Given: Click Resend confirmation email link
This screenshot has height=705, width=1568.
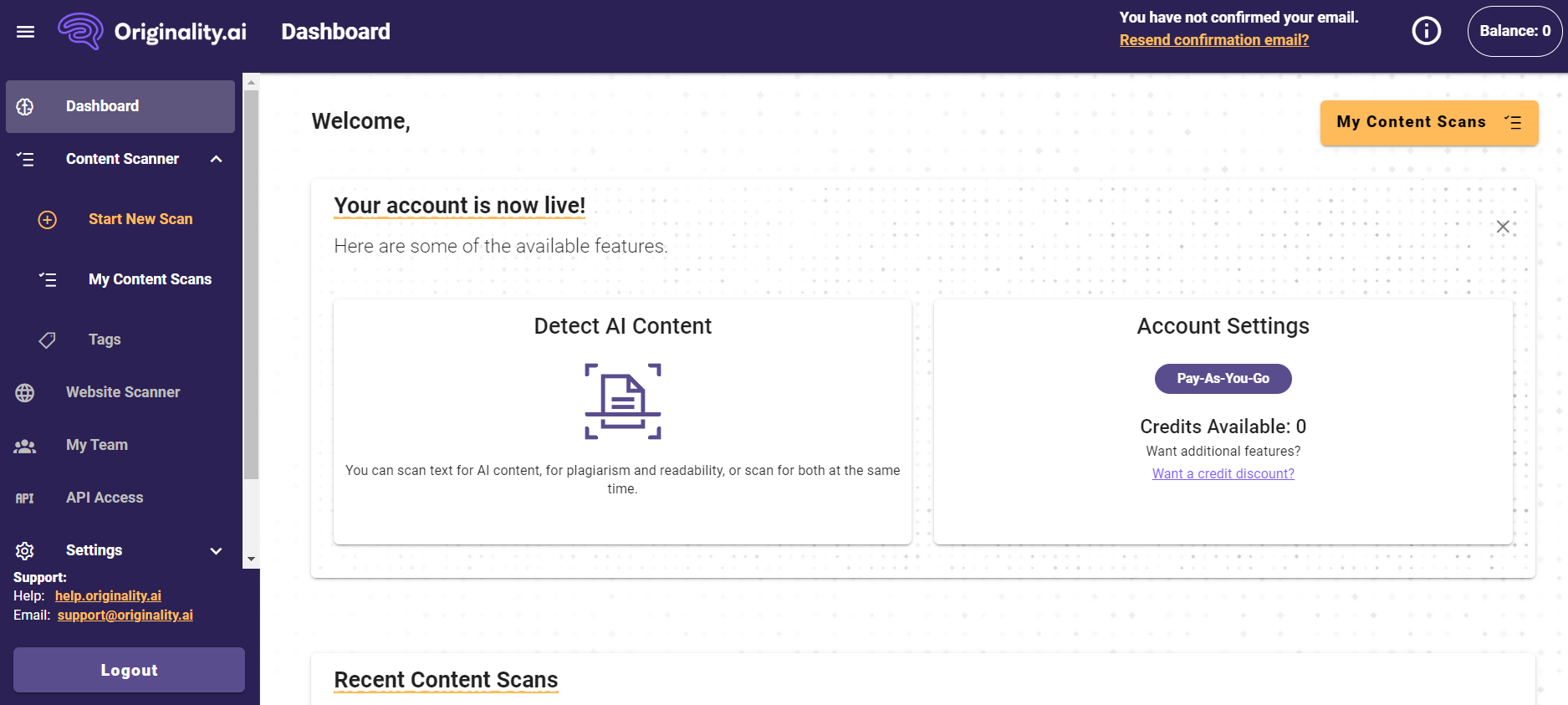Looking at the screenshot, I should 1214,40.
